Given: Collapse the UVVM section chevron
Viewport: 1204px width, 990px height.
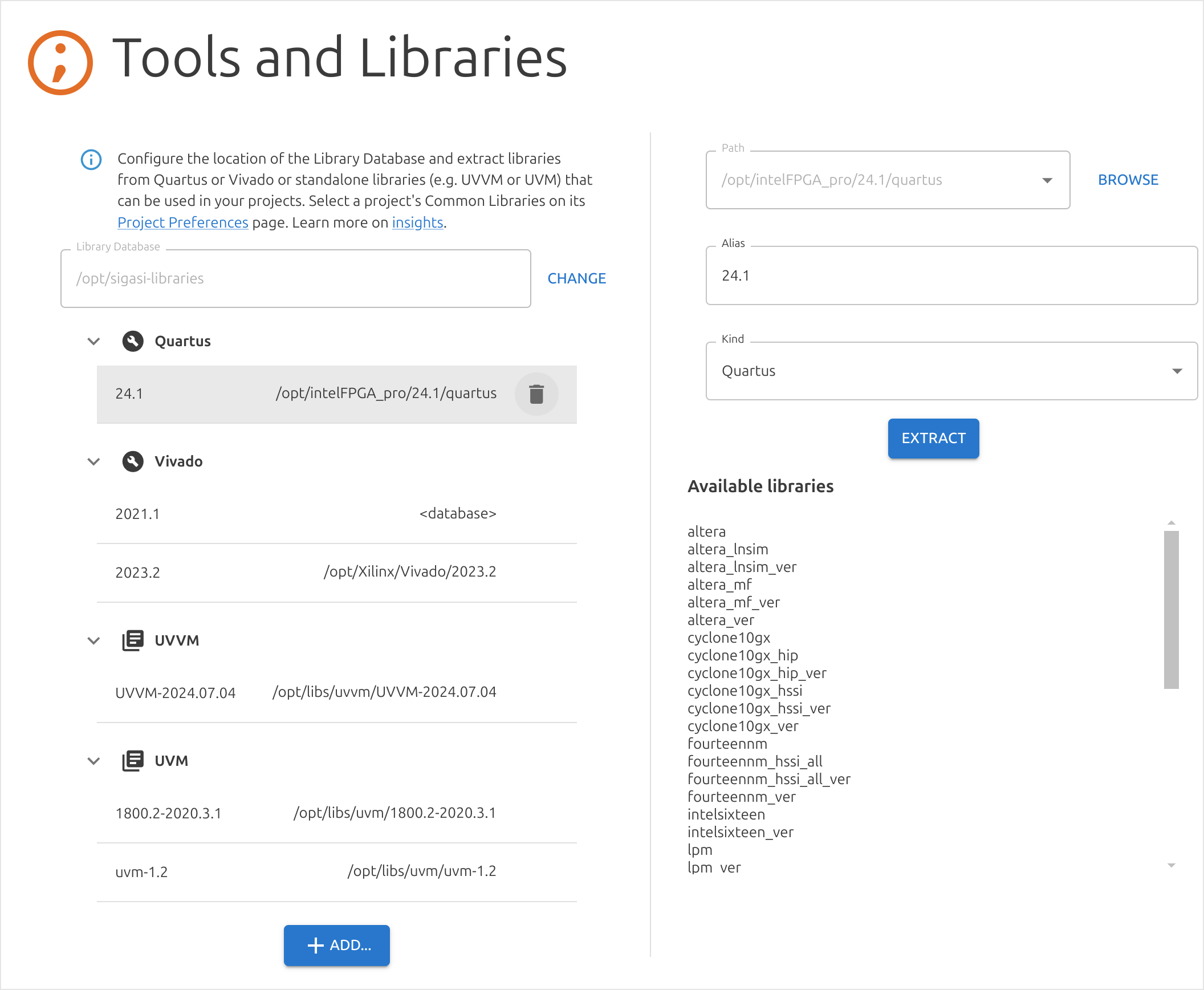Looking at the screenshot, I should coord(93,640).
